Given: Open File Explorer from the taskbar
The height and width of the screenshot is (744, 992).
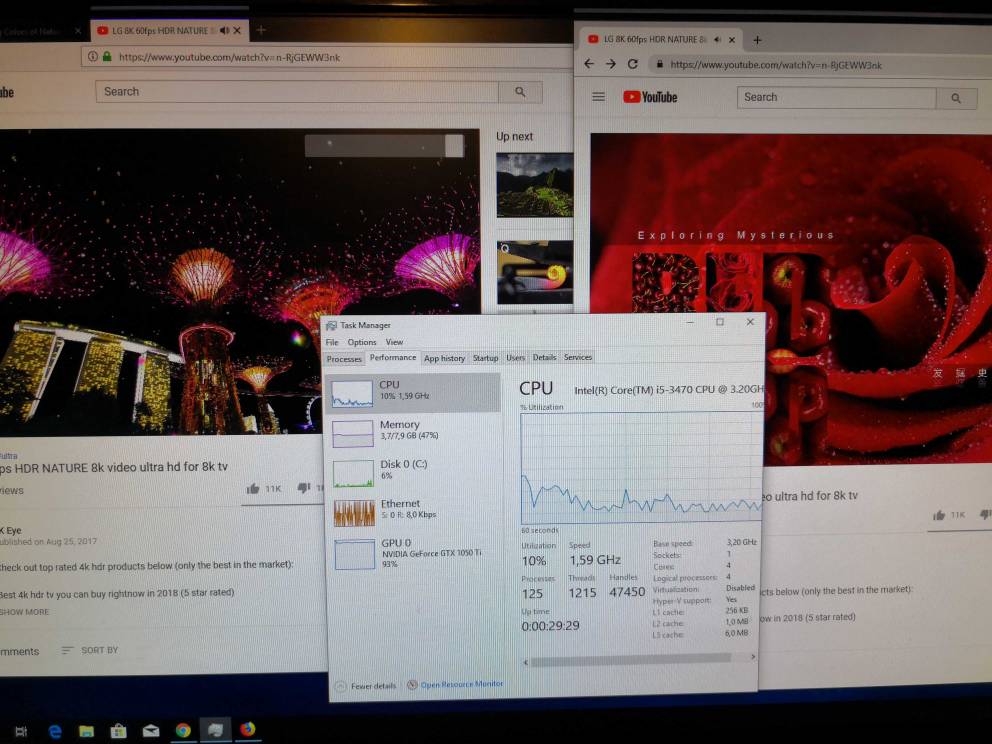Looking at the screenshot, I should (x=87, y=732).
